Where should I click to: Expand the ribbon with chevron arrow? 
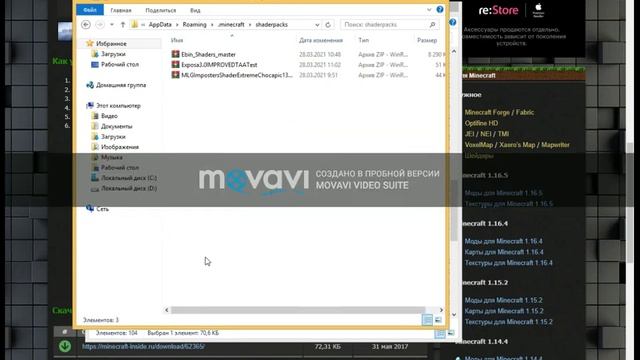coord(429,9)
